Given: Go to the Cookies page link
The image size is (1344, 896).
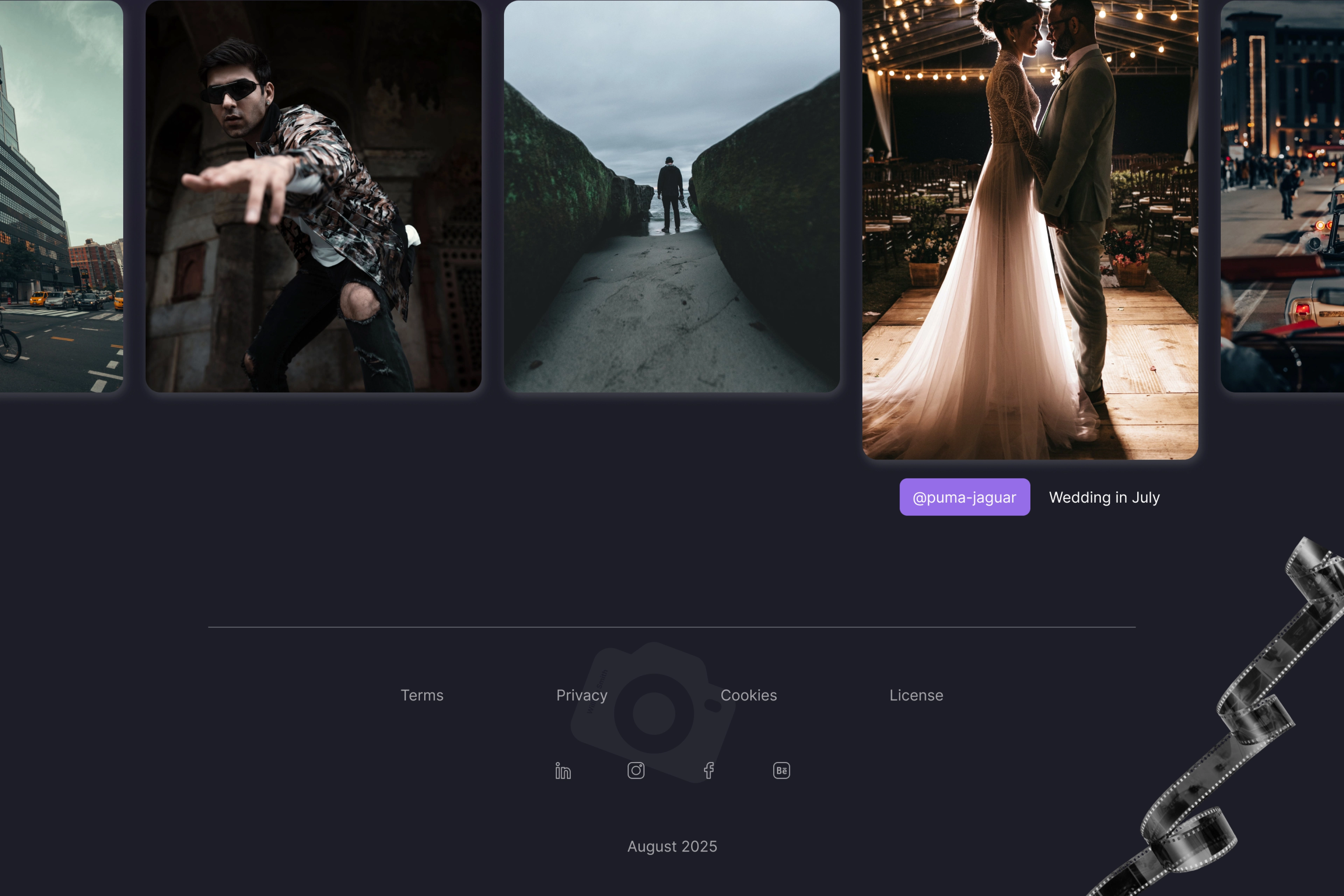Looking at the screenshot, I should point(749,695).
